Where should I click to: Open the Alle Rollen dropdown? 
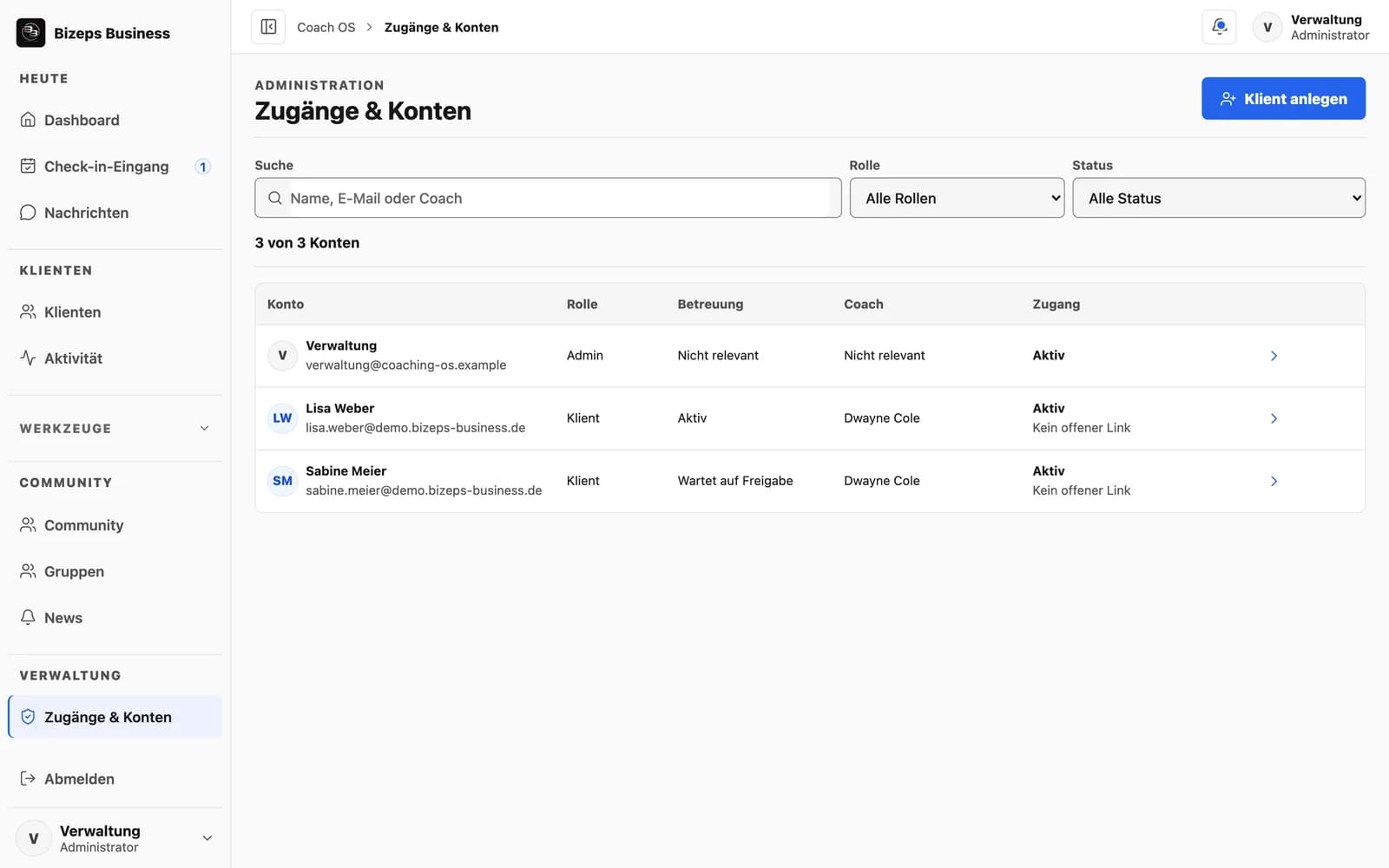957,198
